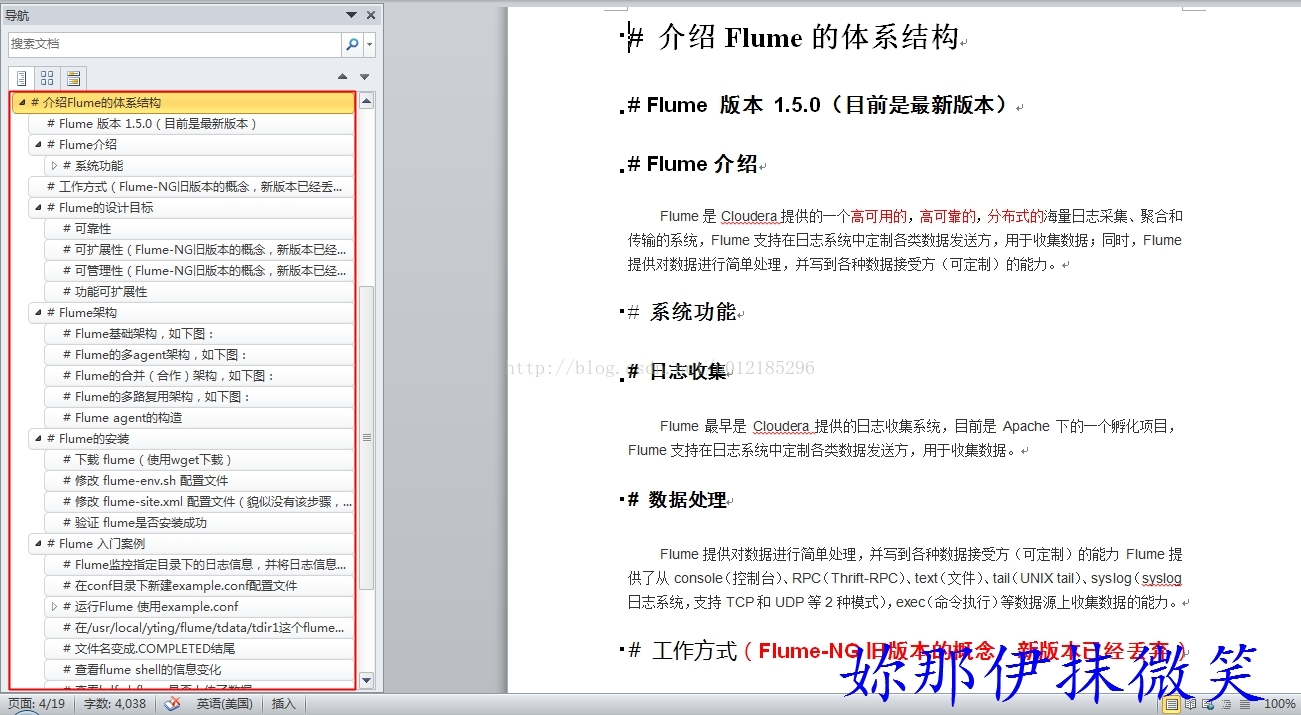Image resolution: width=1301 pixels, height=715 pixels.
Task: Click the 100% zoom level button
Action: (x=1280, y=704)
